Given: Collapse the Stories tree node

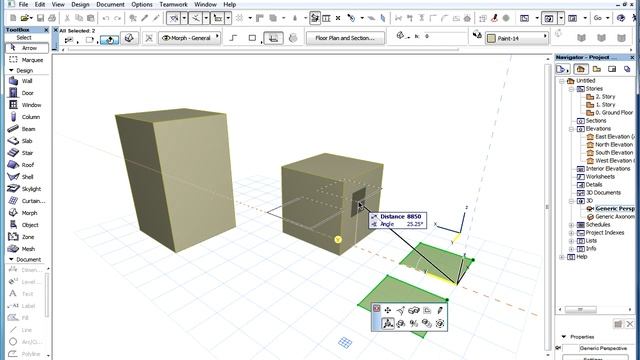Looking at the screenshot, I should [x=571, y=89].
